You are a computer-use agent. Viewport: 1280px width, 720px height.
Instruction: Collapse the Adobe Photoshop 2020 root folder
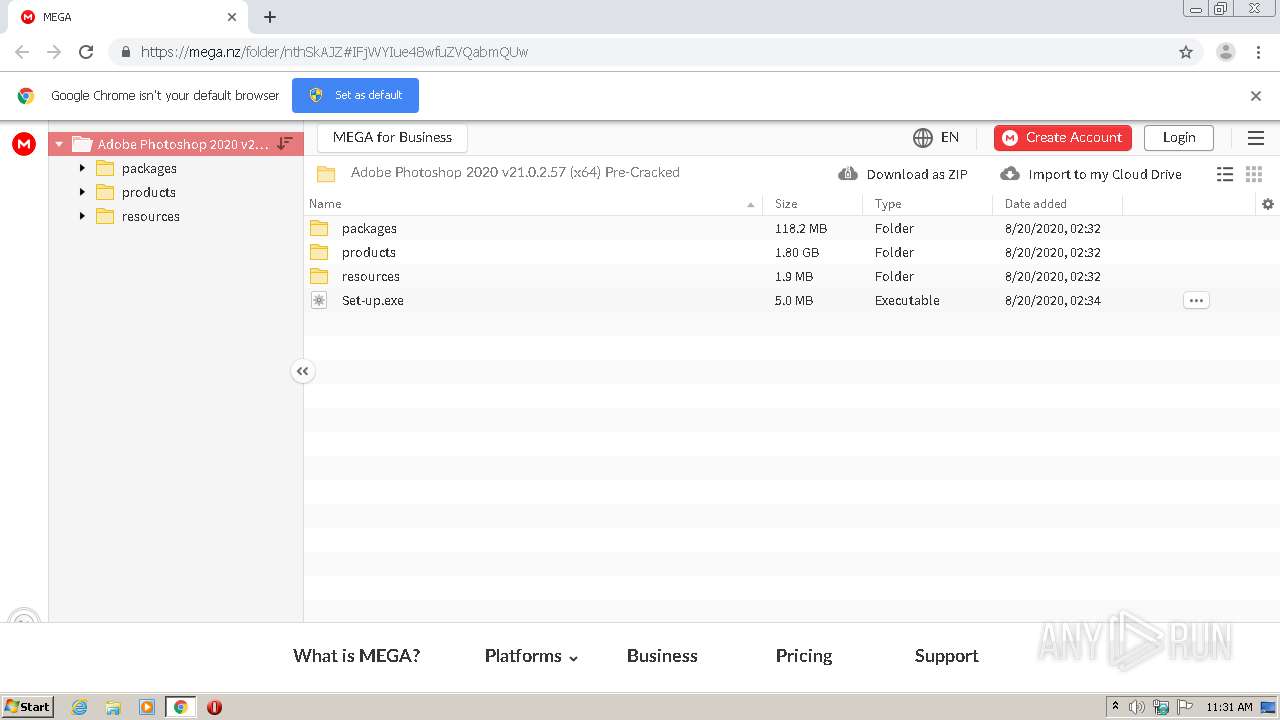(x=59, y=144)
